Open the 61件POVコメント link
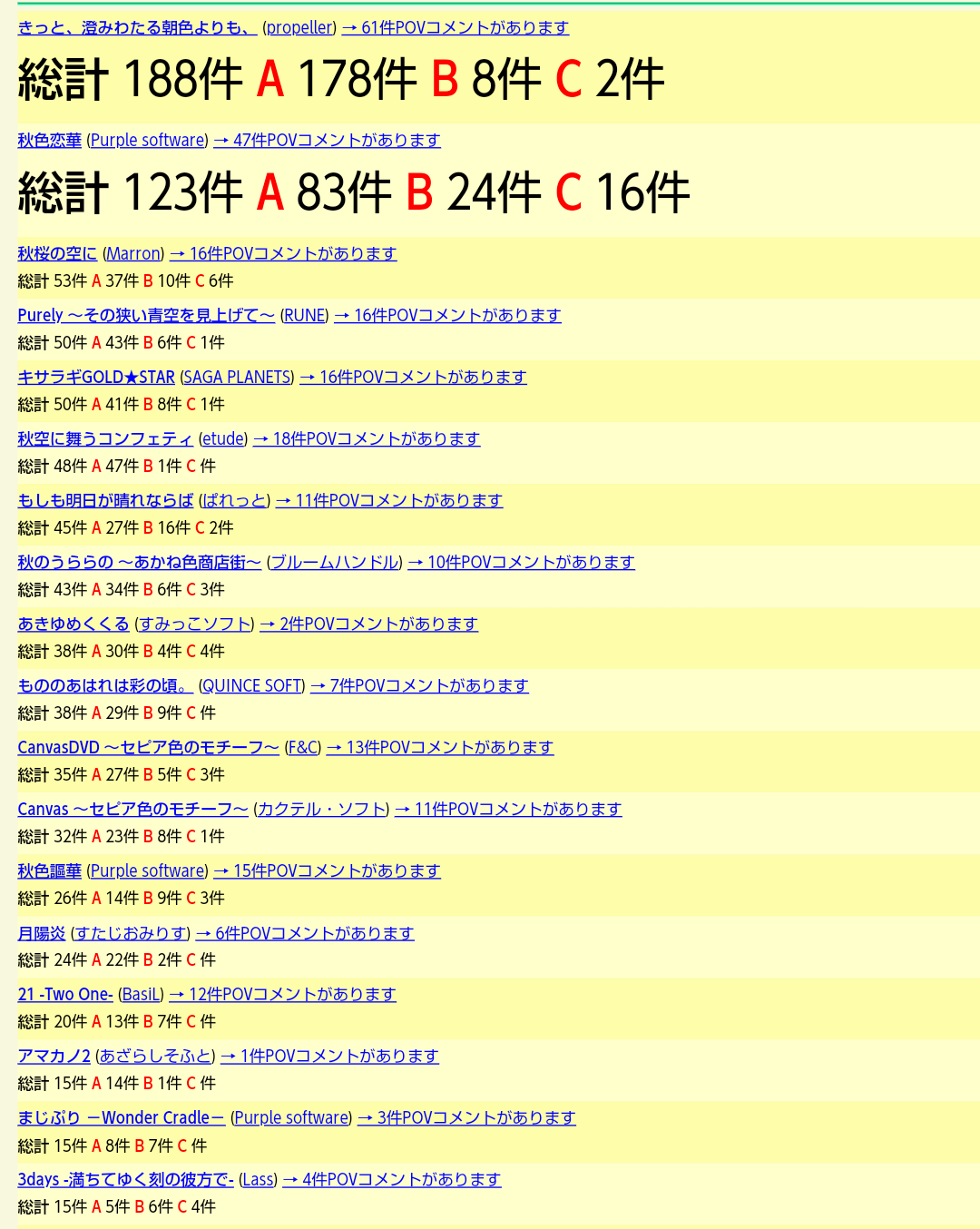980x1229 pixels. [455, 28]
